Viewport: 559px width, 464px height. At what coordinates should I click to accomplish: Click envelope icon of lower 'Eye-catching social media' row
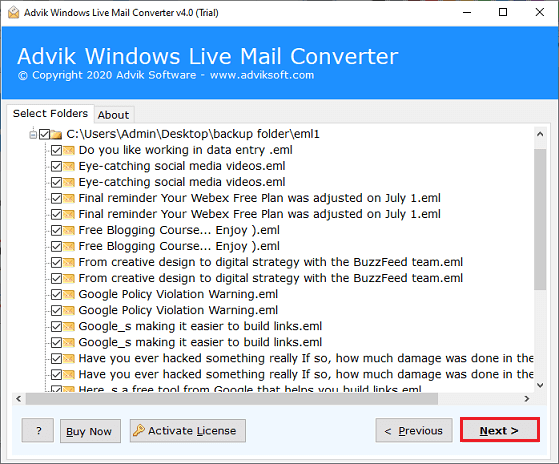click(x=69, y=182)
